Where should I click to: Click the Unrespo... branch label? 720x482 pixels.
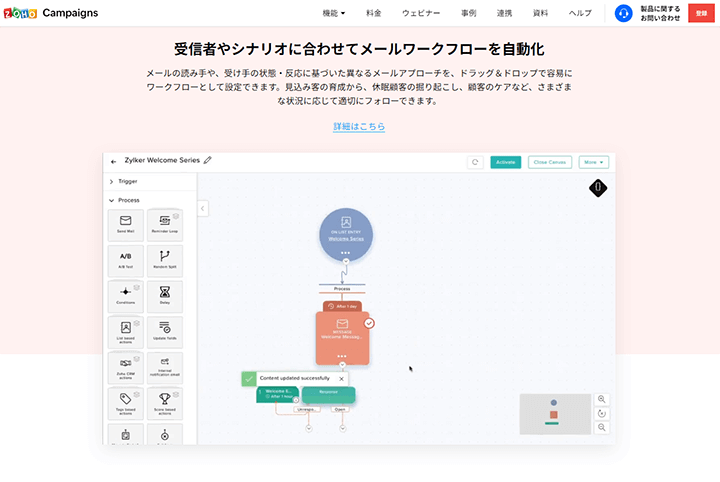click(x=306, y=409)
